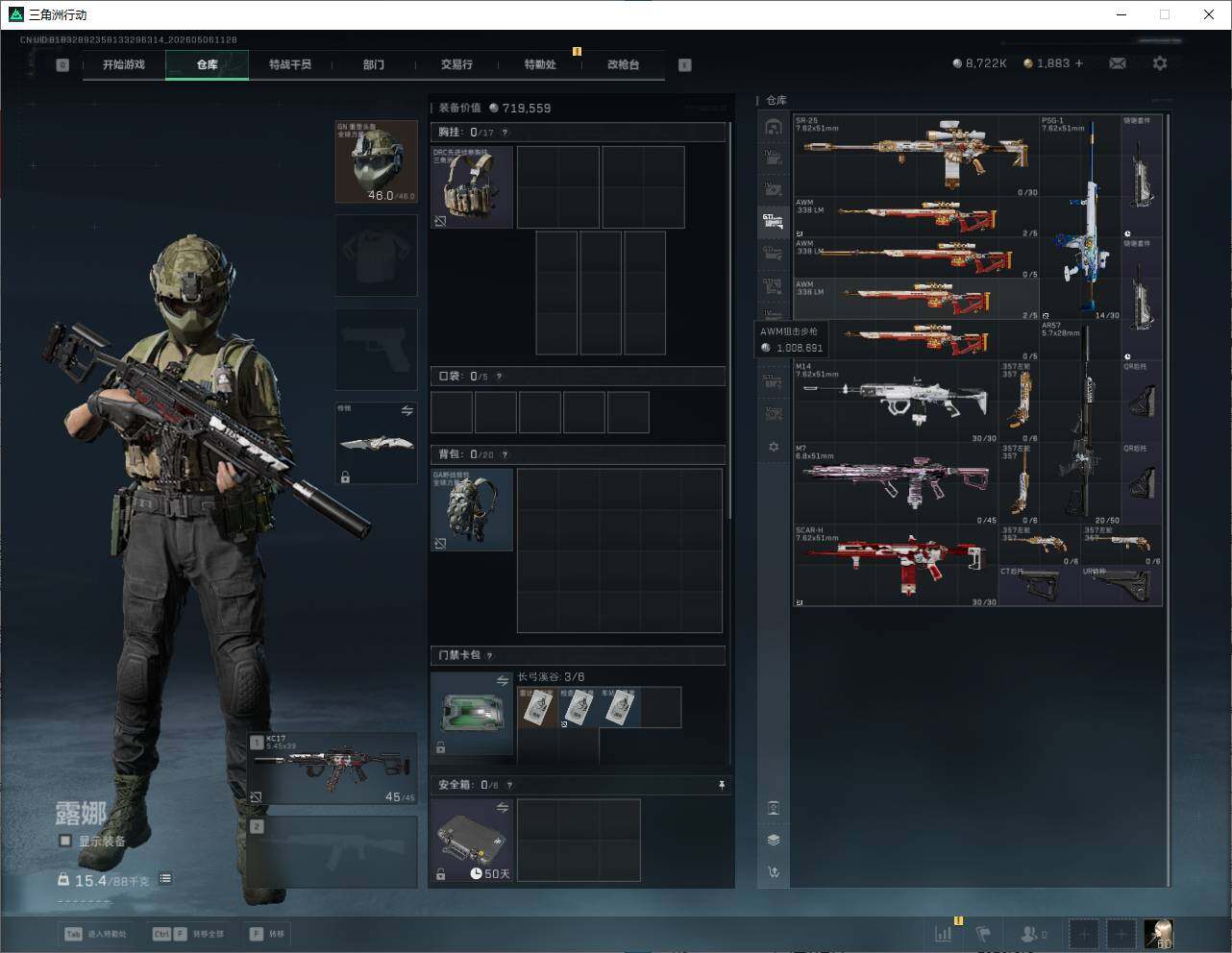Select the GN helmet equipment slot

376,161
